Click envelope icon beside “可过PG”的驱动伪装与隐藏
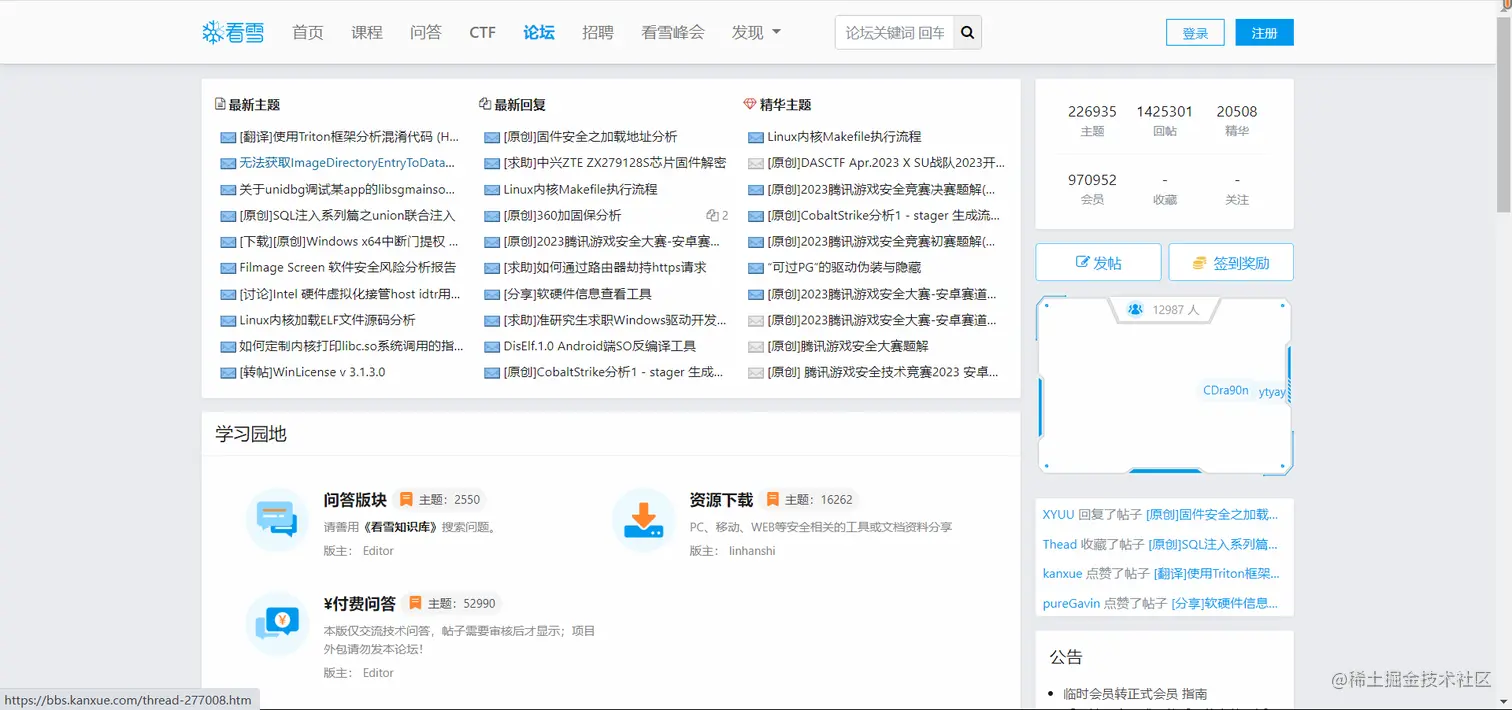The image size is (1512, 710). tap(756, 268)
